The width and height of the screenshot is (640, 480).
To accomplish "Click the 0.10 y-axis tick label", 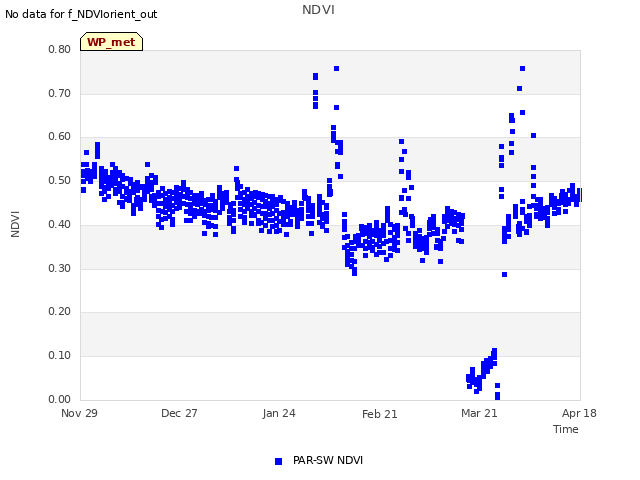I will coord(60,356).
